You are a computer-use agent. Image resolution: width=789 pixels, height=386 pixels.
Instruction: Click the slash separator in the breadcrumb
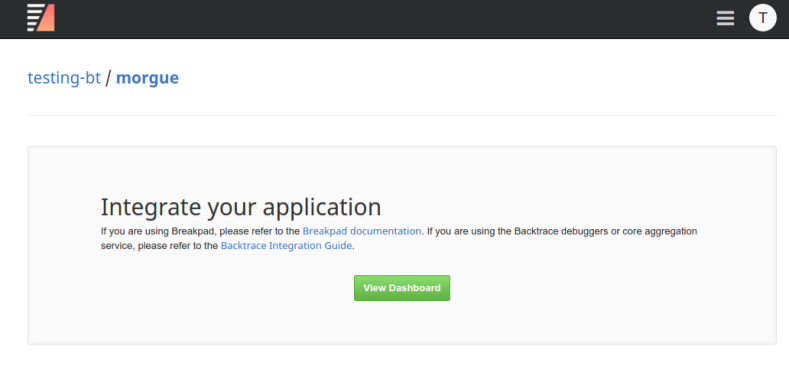tap(108, 78)
